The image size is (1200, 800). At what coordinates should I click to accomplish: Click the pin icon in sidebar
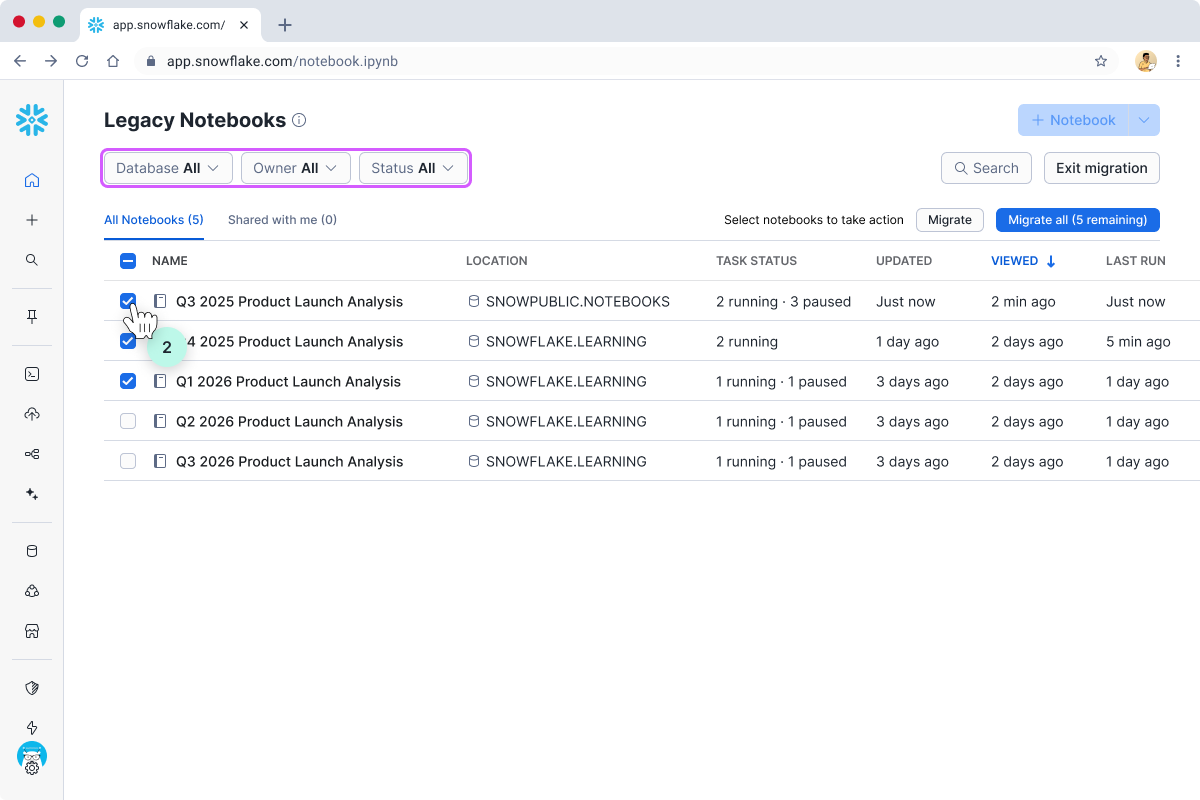(x=32, y=317)
